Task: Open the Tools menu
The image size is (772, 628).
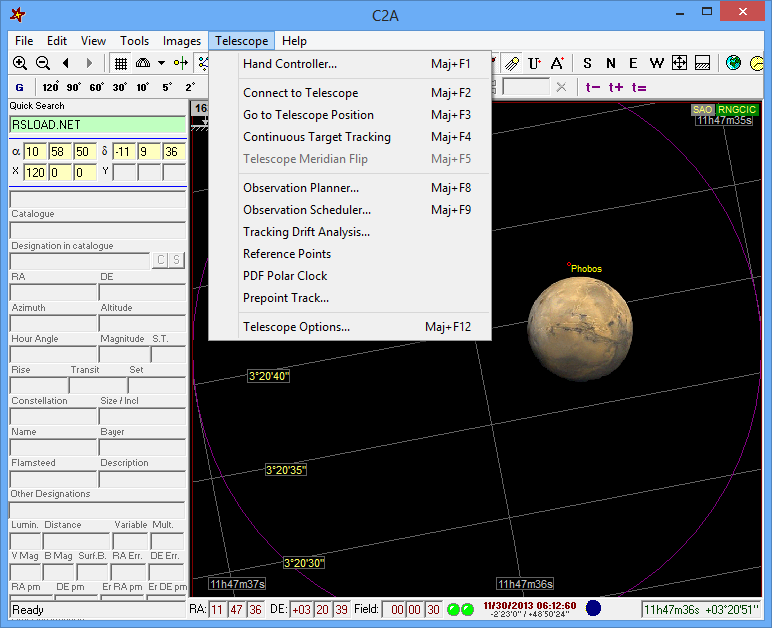Action: [134, 41]
